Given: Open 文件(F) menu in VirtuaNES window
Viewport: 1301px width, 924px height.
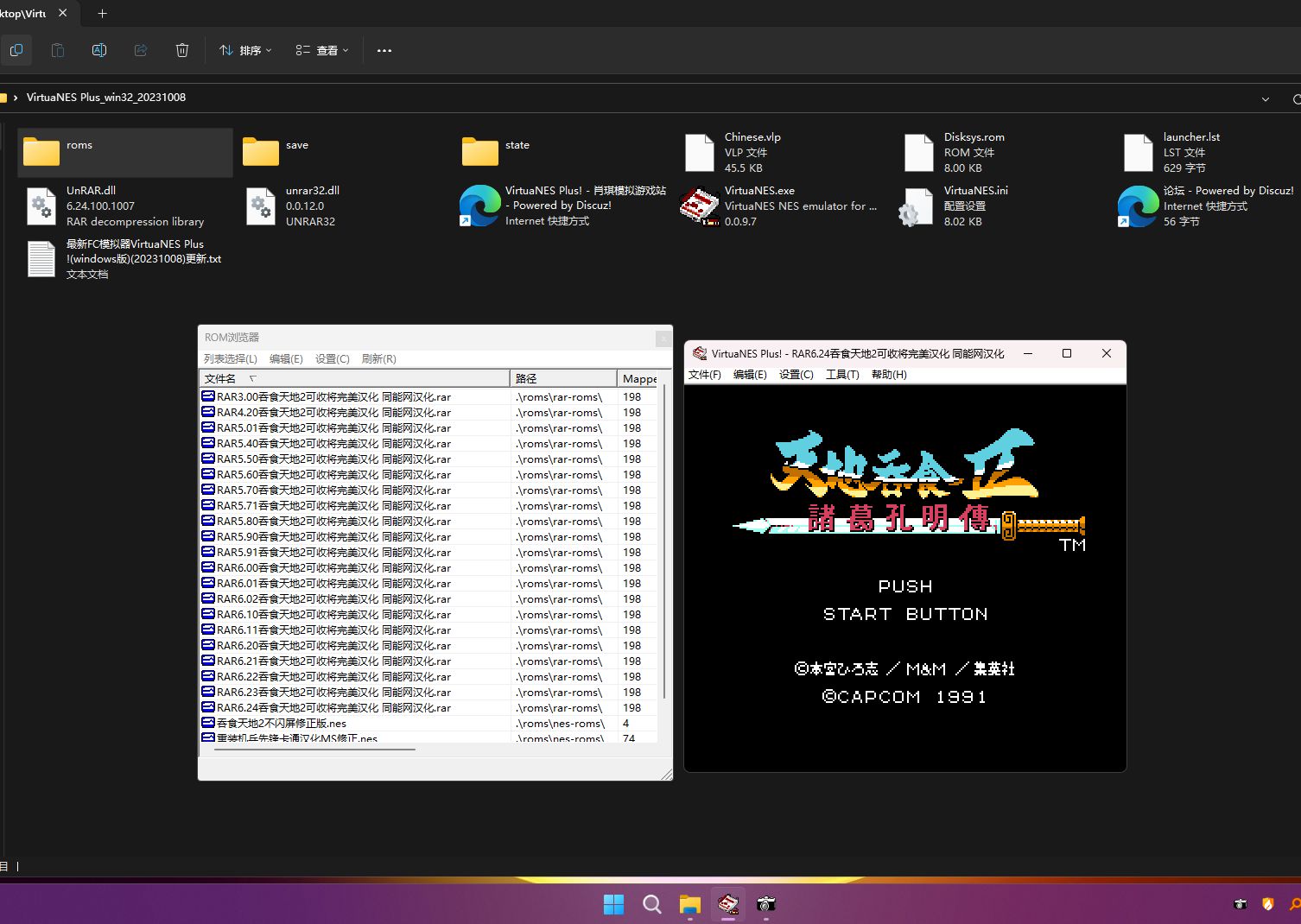Looking at the screenshot, I should (704, 375).
